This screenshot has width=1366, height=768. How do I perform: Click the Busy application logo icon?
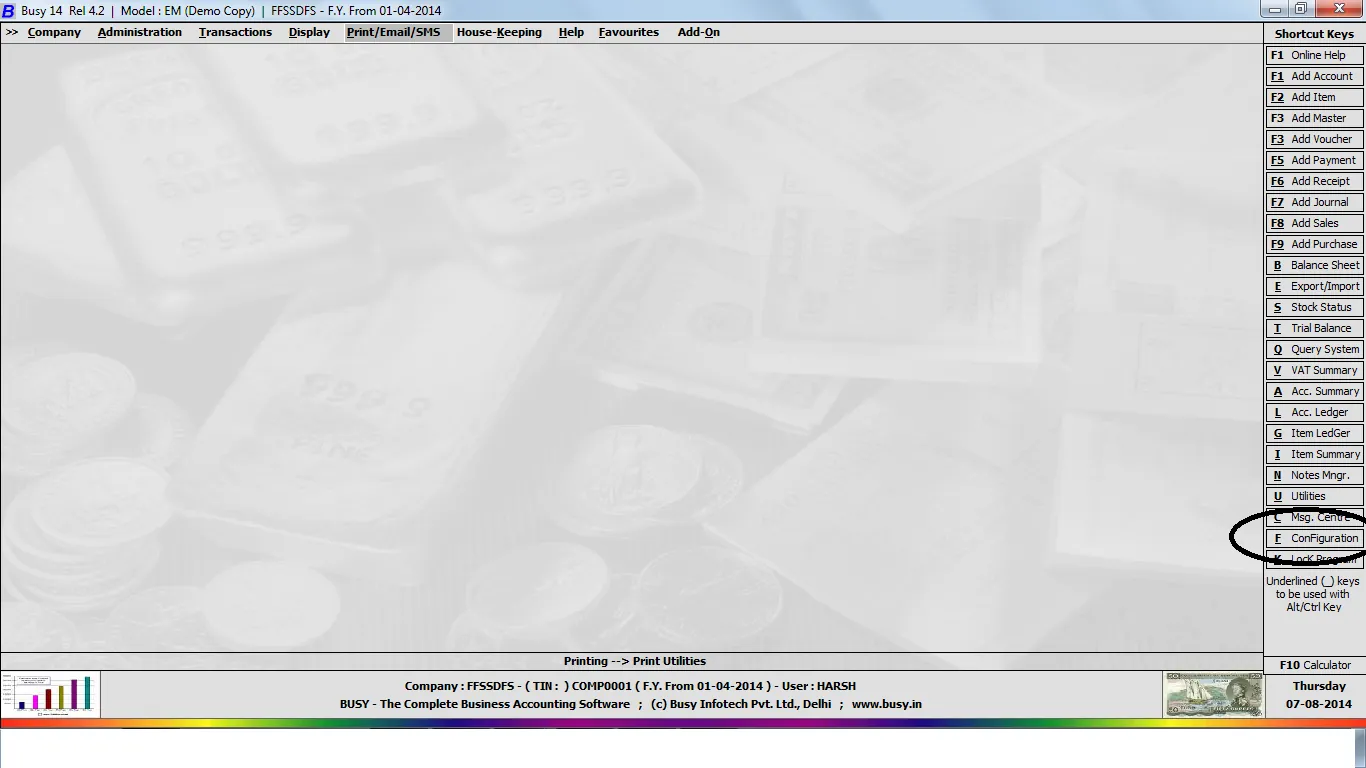pyautogui.click(x=8, y=10)
